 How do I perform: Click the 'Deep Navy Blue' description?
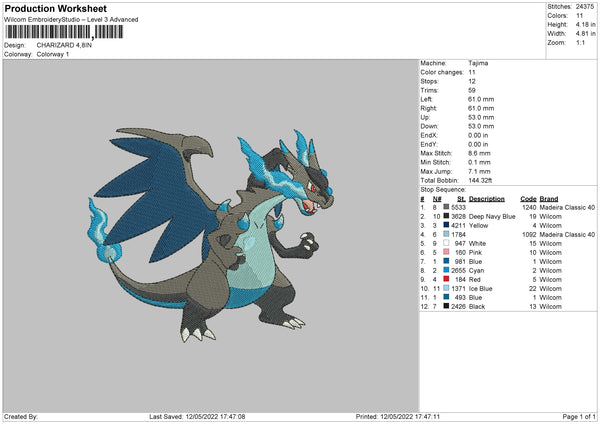tap(492, 217)
